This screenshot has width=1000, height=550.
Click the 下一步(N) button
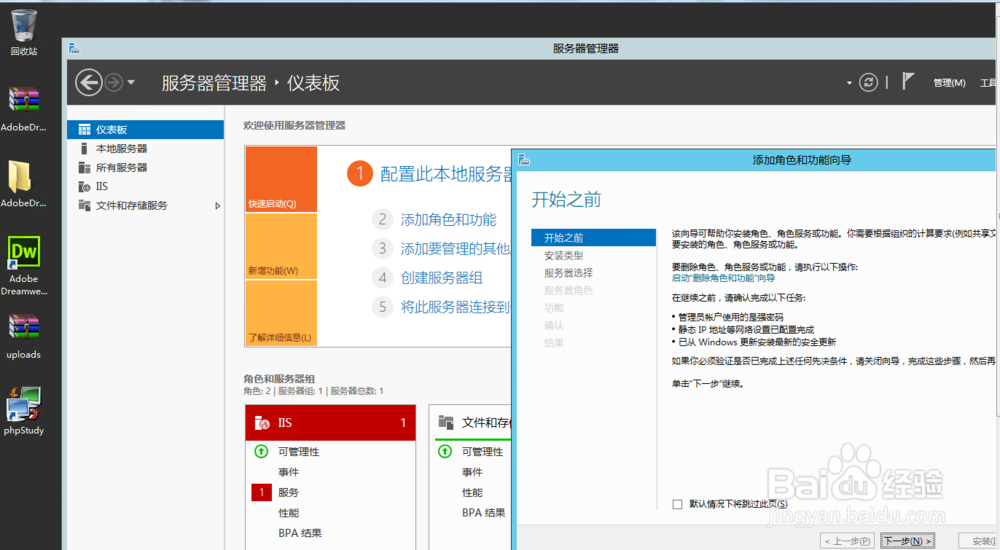pyautogui.click(x=908, y=541)
